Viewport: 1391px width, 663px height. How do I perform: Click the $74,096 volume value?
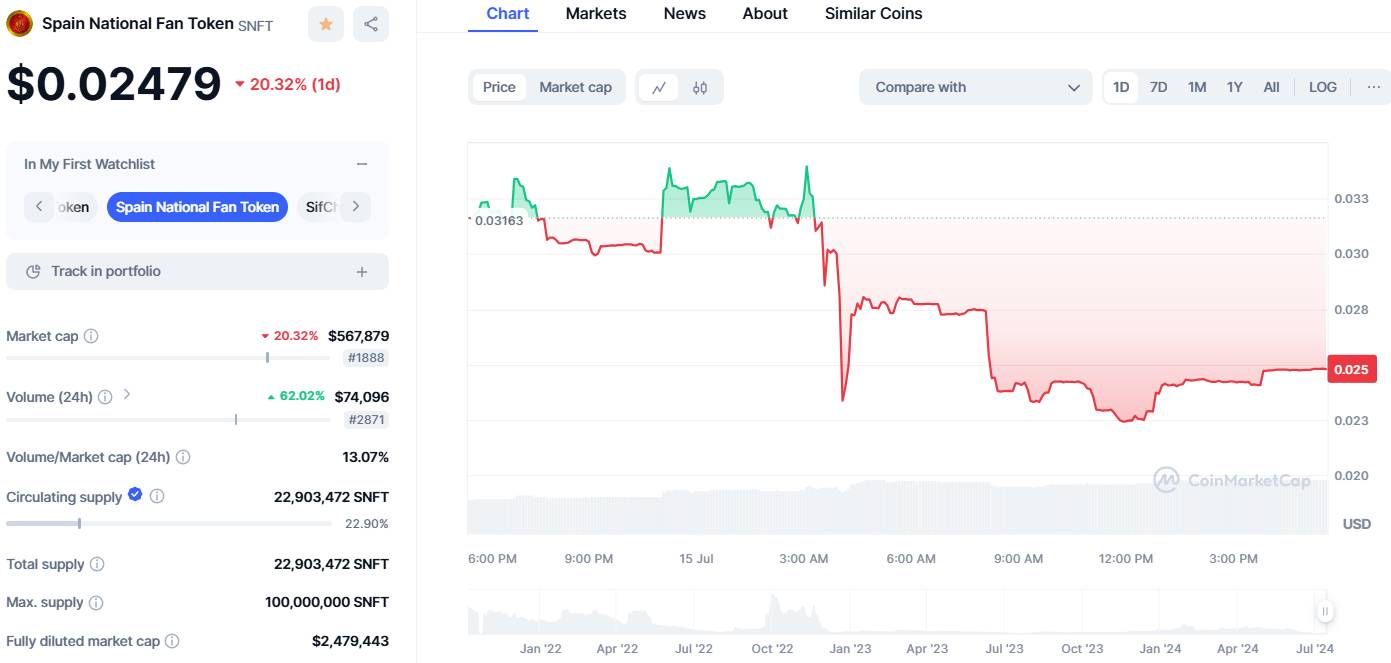[x=362, y=397]
